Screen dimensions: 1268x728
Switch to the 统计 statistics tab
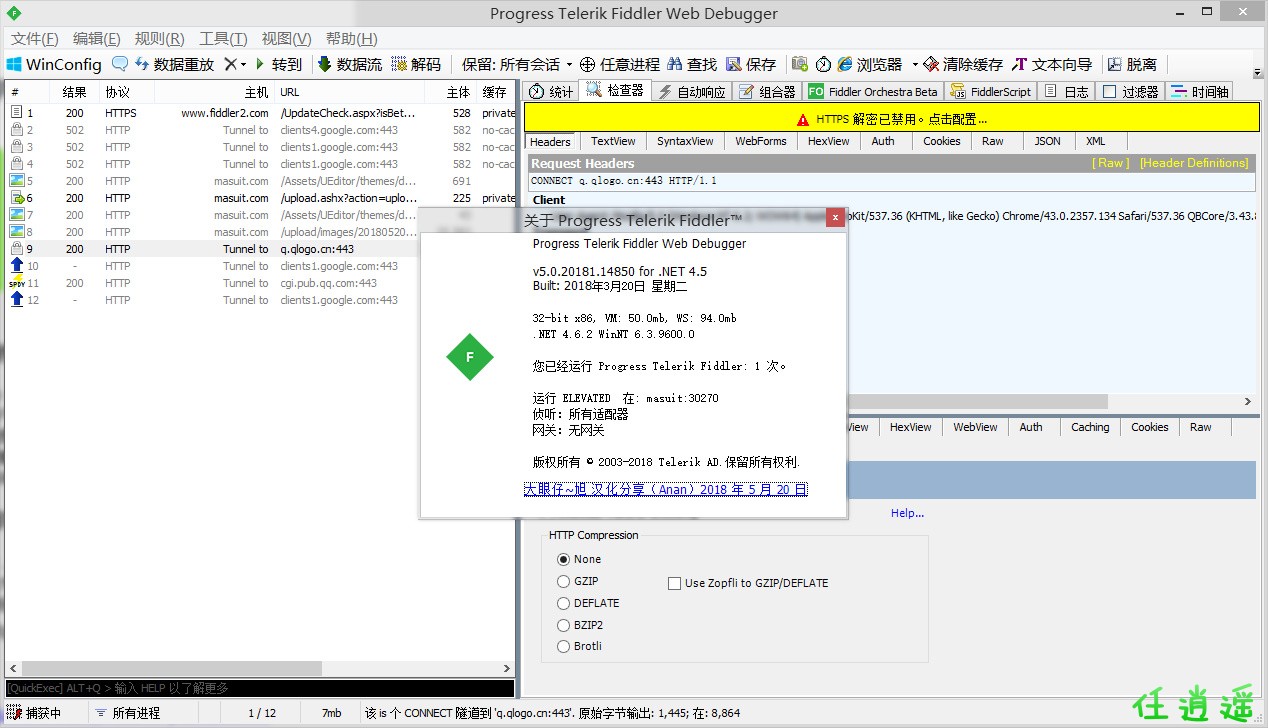[551, 91]
